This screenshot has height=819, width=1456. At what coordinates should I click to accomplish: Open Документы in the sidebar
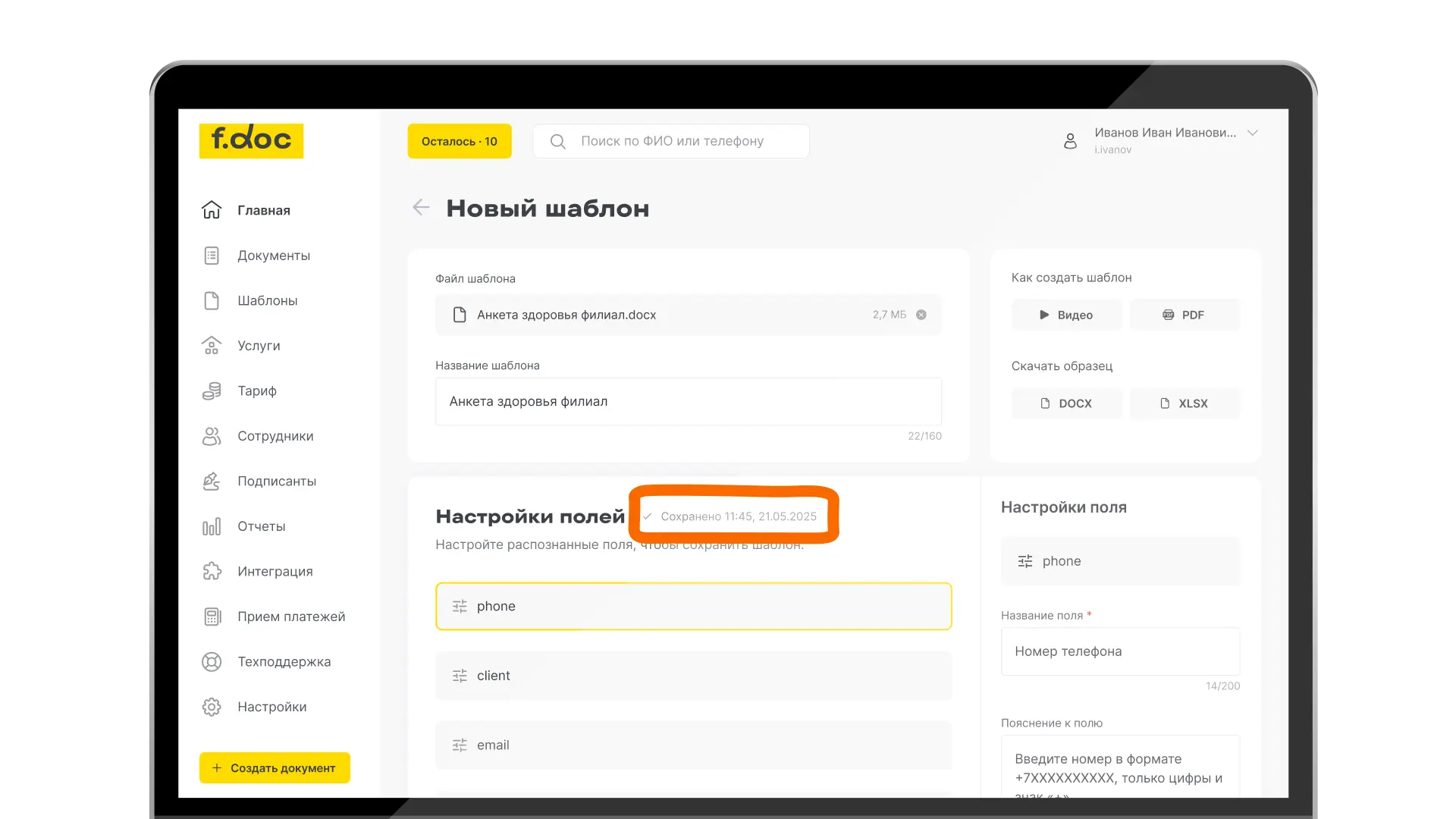pyautogui.click(x=273, y=256)
